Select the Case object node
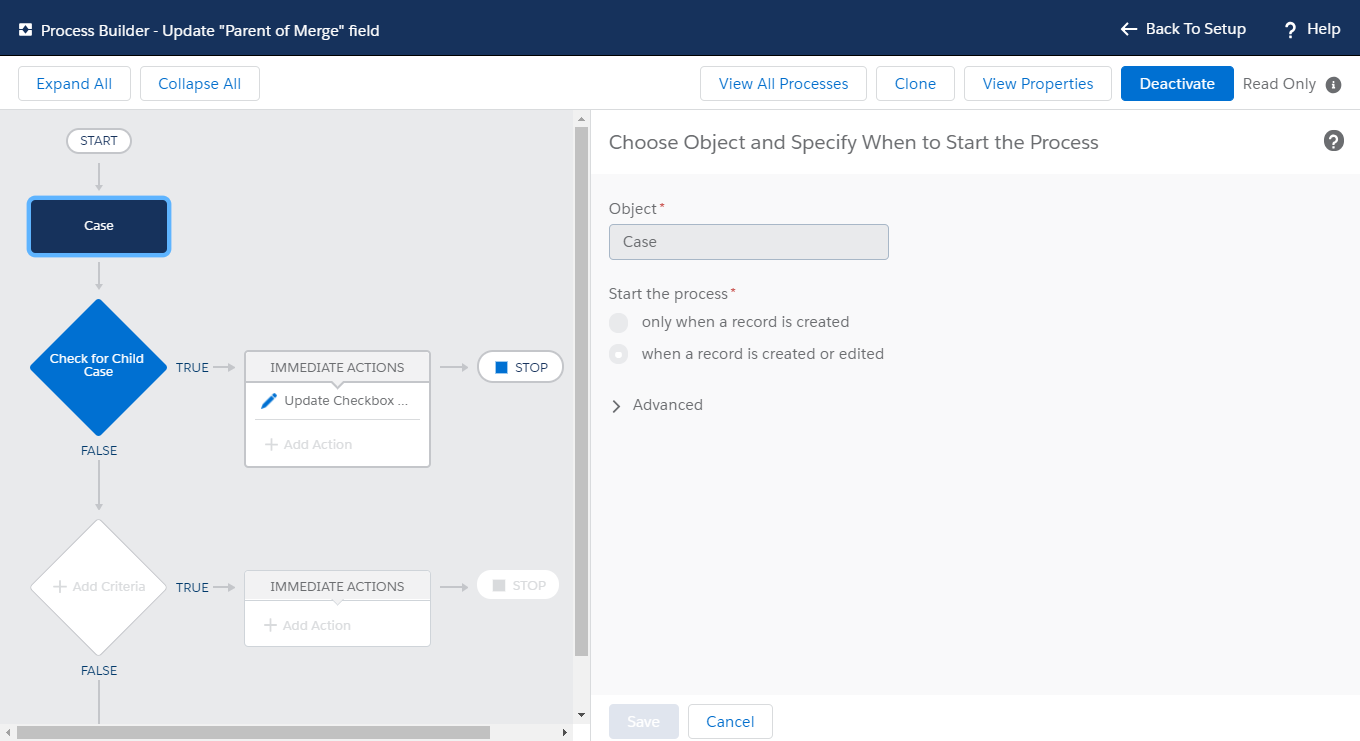1360x741 pixels. (99, 226)
